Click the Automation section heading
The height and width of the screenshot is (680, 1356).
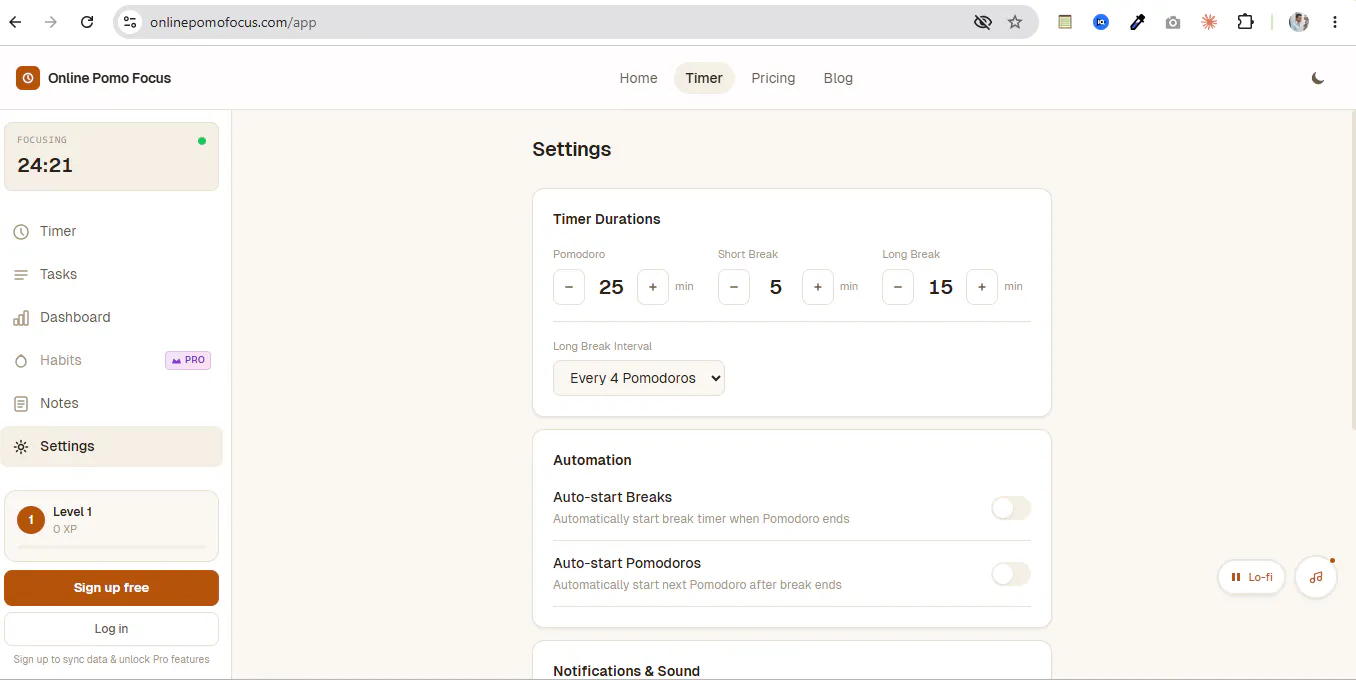tap(592, 460)
